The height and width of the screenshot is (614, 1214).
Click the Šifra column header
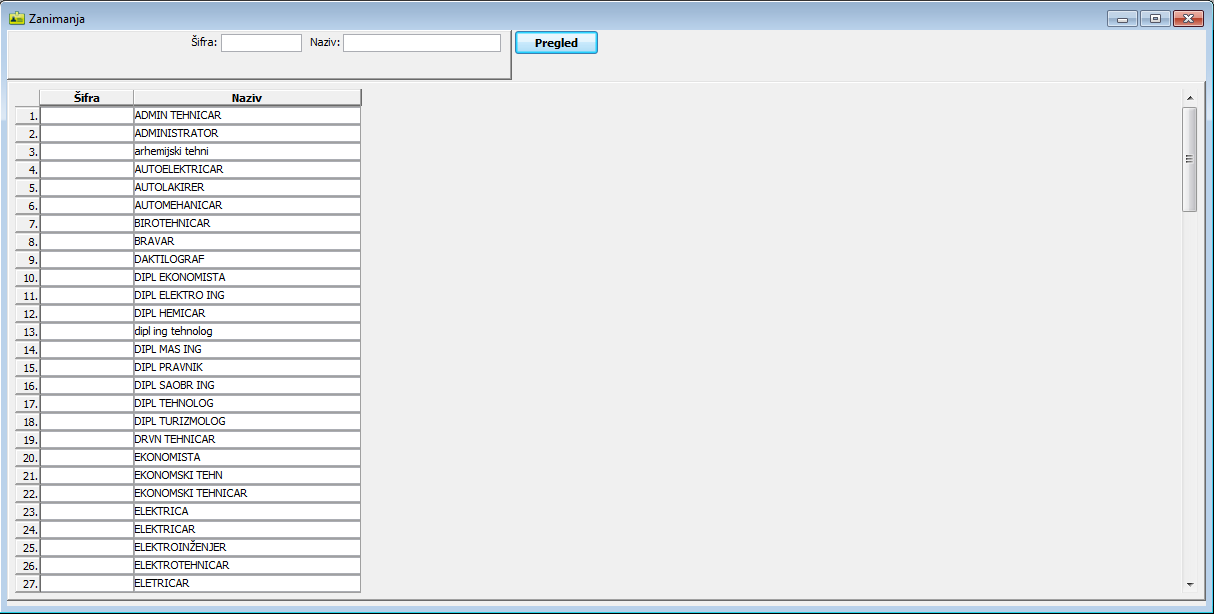pos(87,98)
